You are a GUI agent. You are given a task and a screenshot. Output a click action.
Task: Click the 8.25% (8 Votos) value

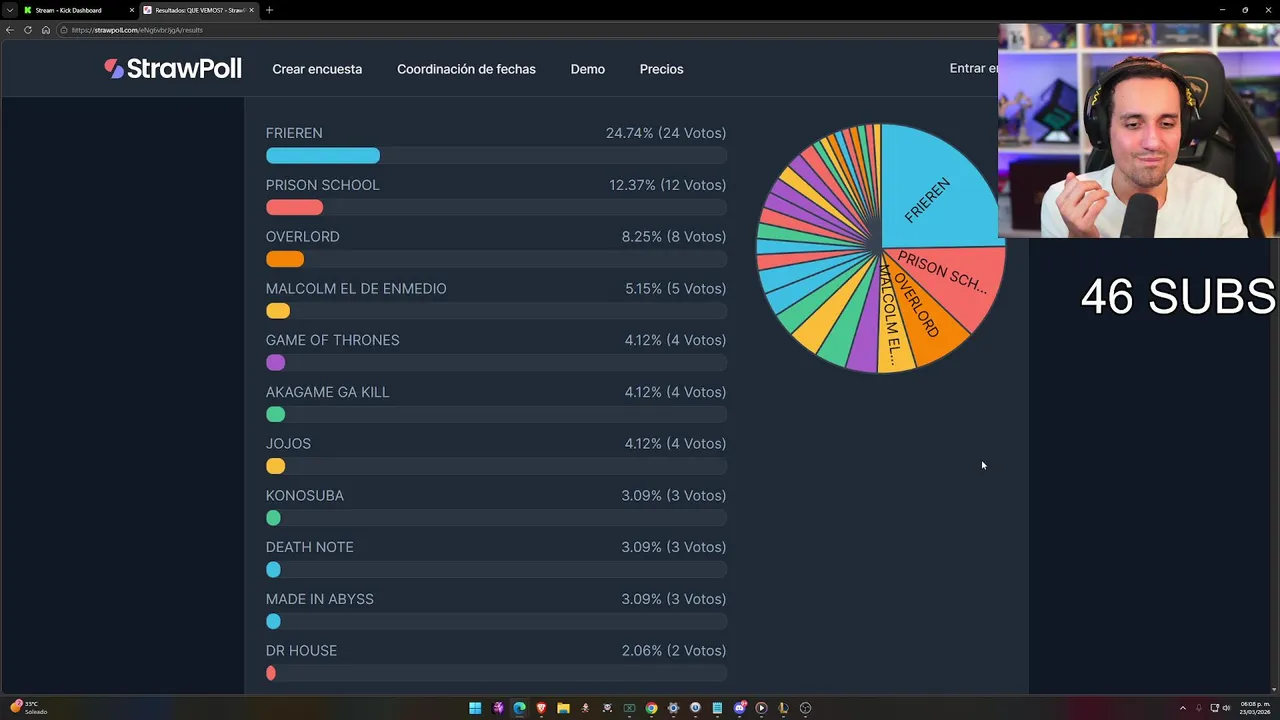point(674,237)
